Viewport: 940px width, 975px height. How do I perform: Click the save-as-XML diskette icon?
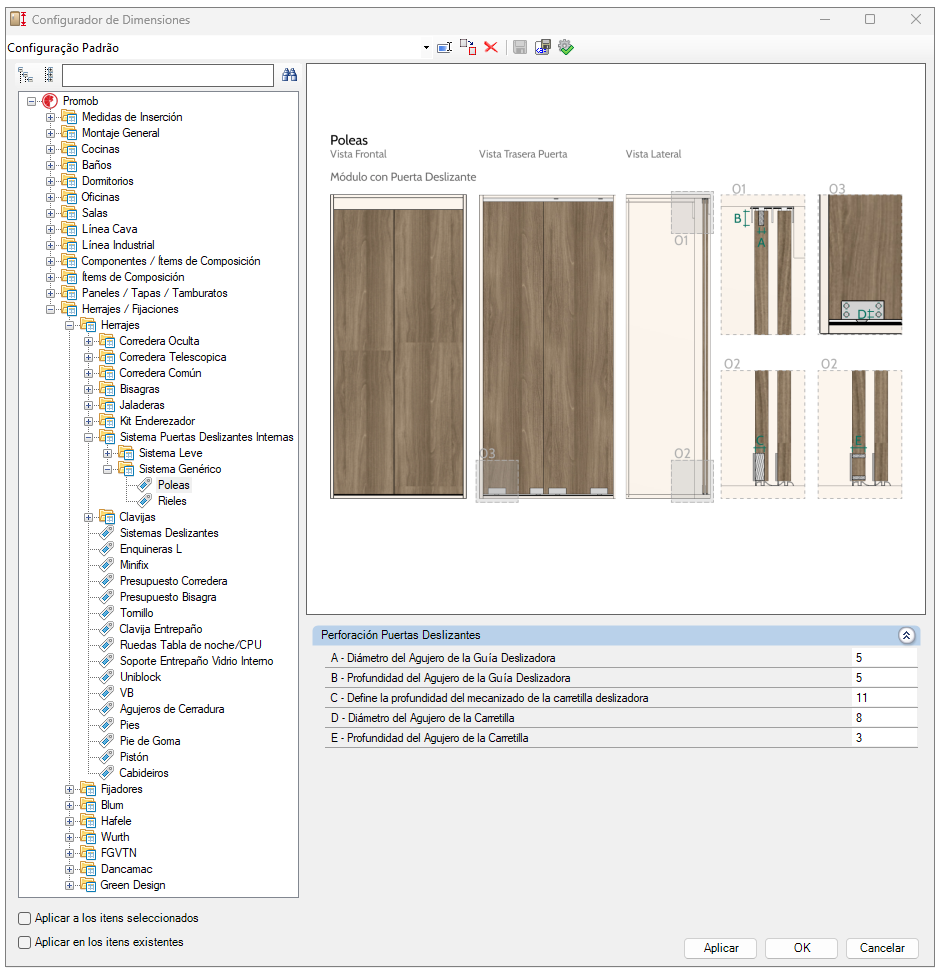point(543,47)
